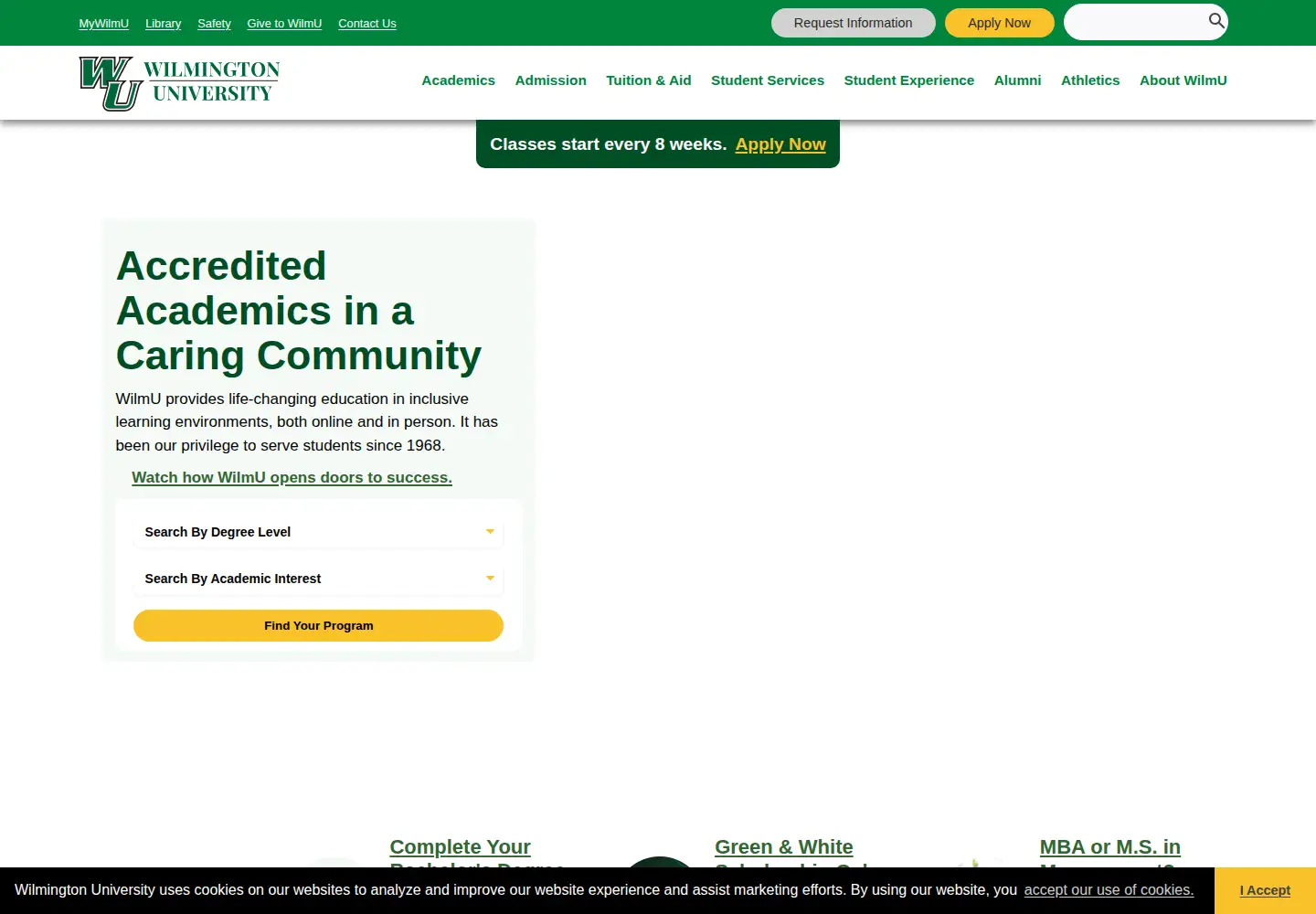Click the yellow Apply Now header button
Screen dimensions: 1316x914
999,23
